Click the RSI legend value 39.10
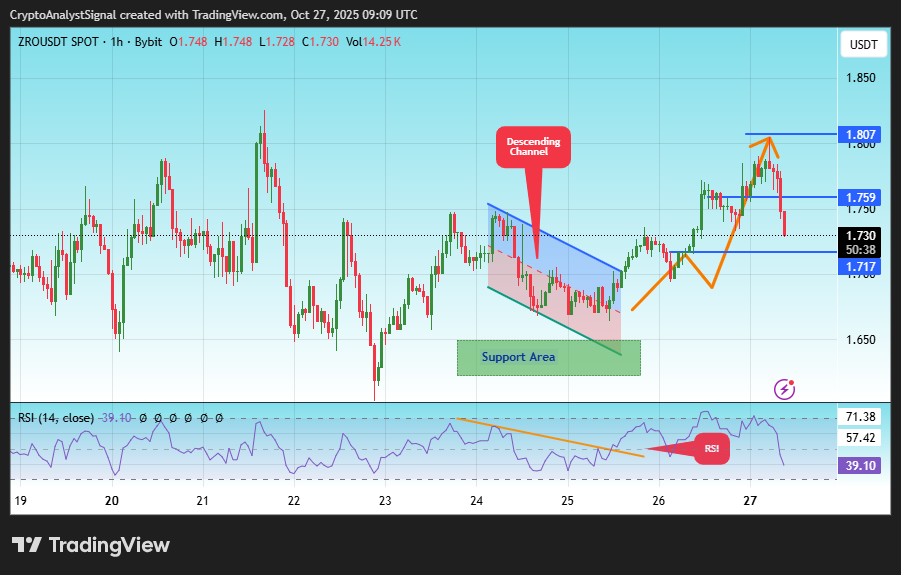 116,418
